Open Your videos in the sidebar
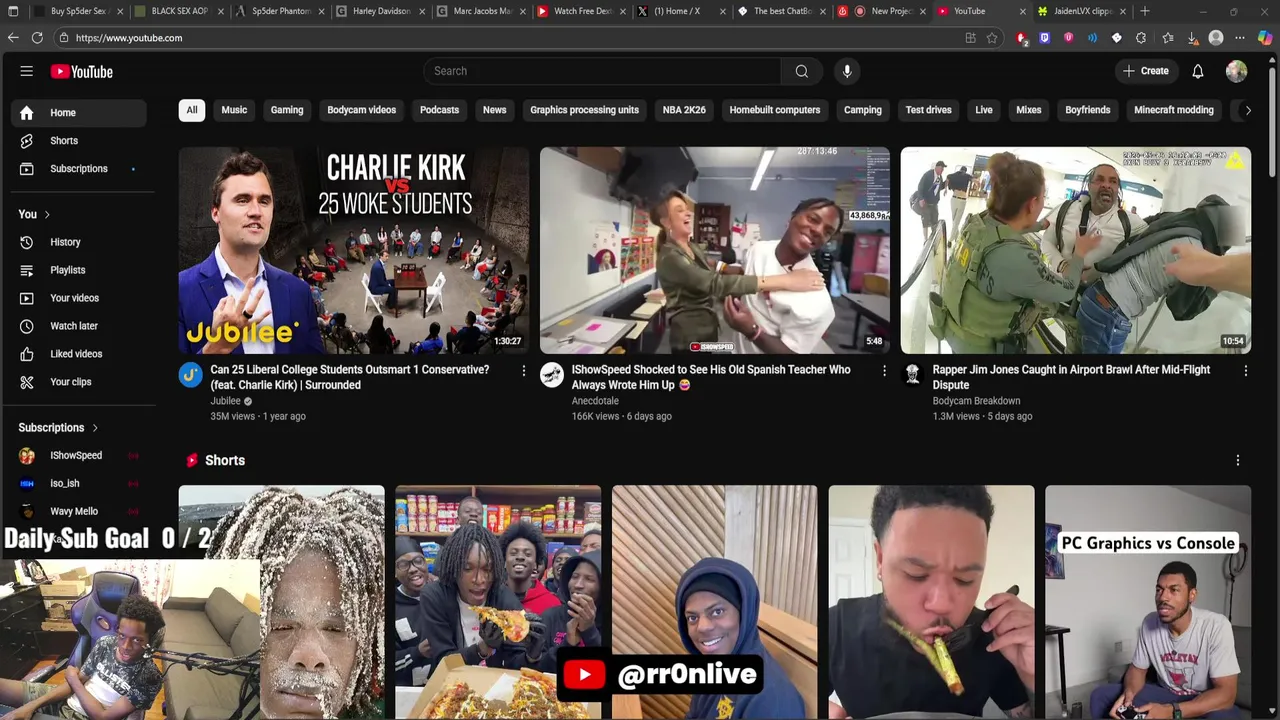The image size is (1280, 720). click(79, 298)
